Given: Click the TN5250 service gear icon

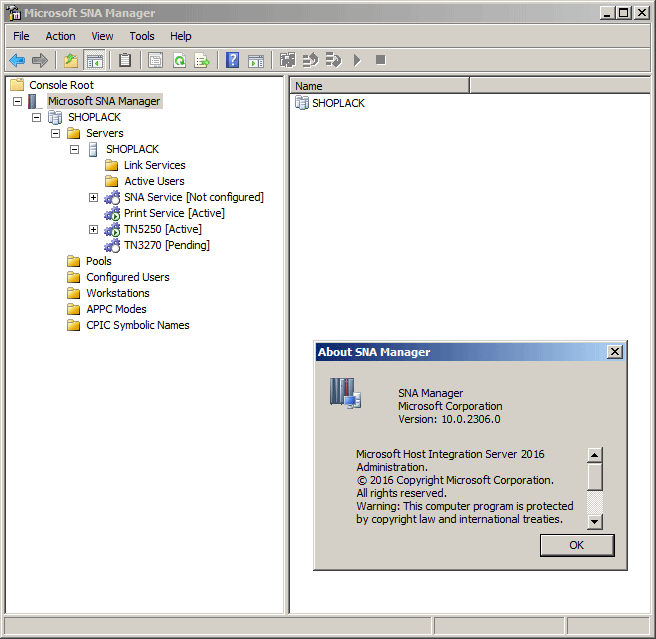Looking at the screenshot, I should pos(112,229).
